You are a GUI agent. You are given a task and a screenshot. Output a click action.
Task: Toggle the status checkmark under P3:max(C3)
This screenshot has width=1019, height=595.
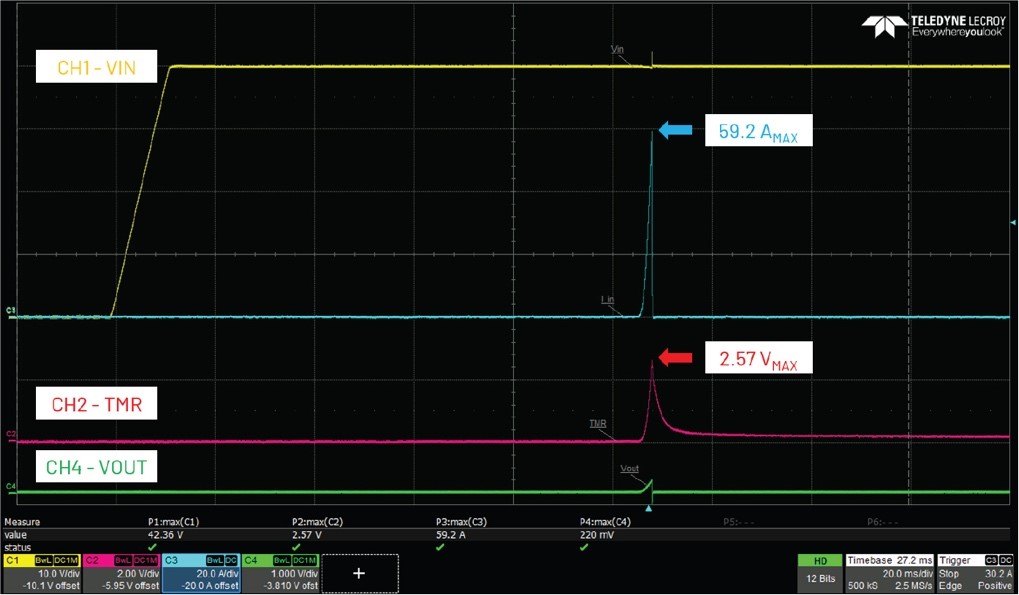[440, 547]
